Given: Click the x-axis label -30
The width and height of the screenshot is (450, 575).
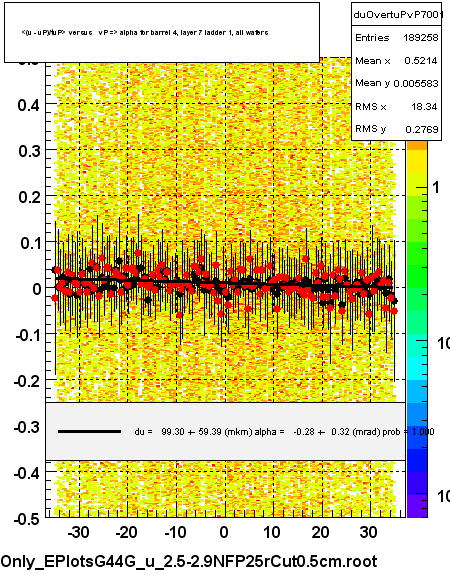Looking at the screenshot, I should 78,532.
